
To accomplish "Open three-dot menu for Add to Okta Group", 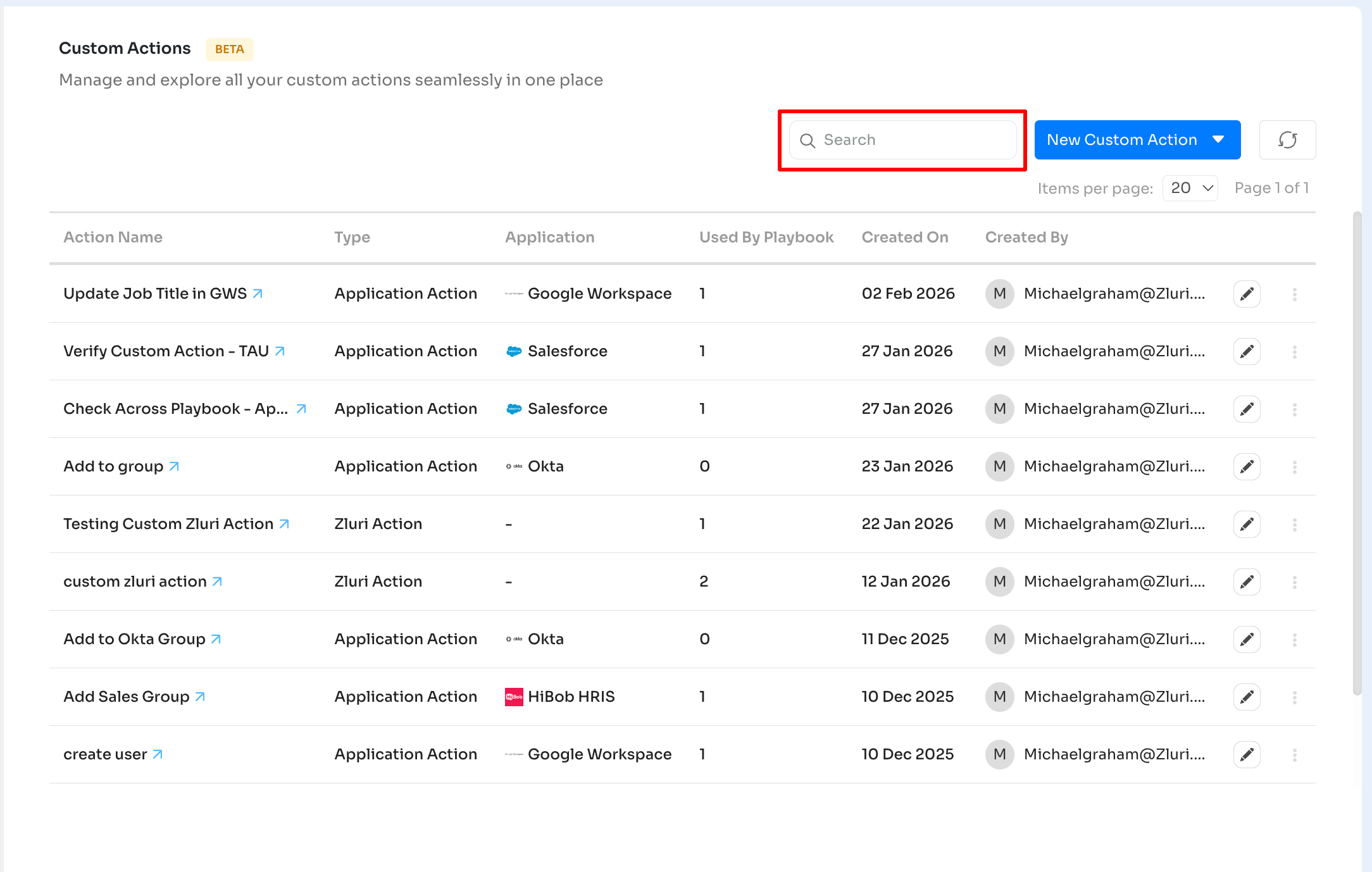I will coord(1294,640).
